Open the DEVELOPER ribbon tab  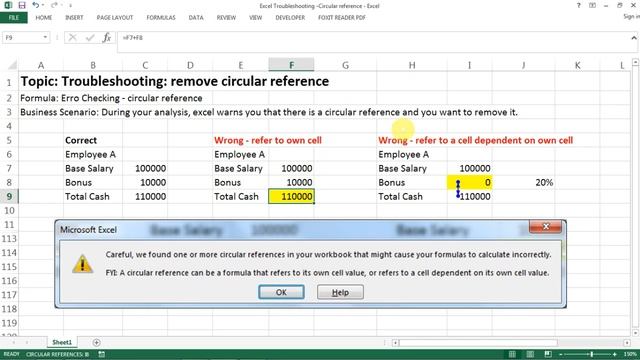pyautogui.click(x=290, y=18)
